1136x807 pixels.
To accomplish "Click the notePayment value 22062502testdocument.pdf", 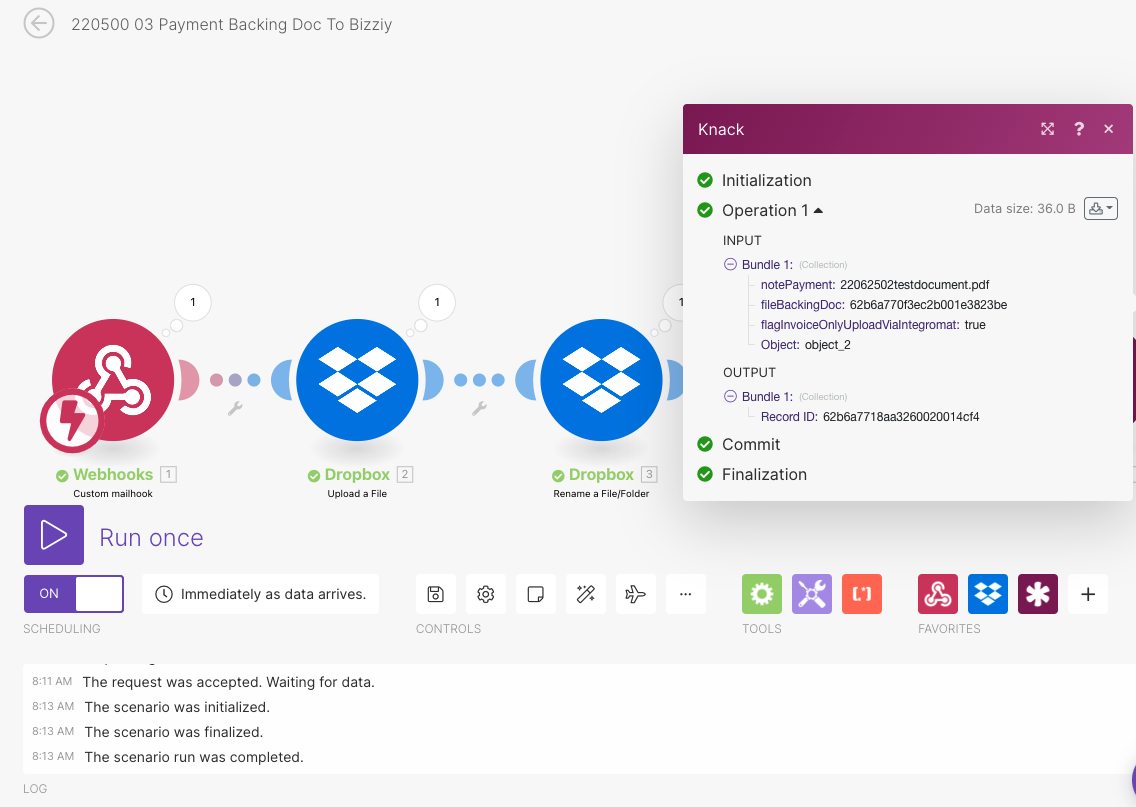I will tap(914, 285).
